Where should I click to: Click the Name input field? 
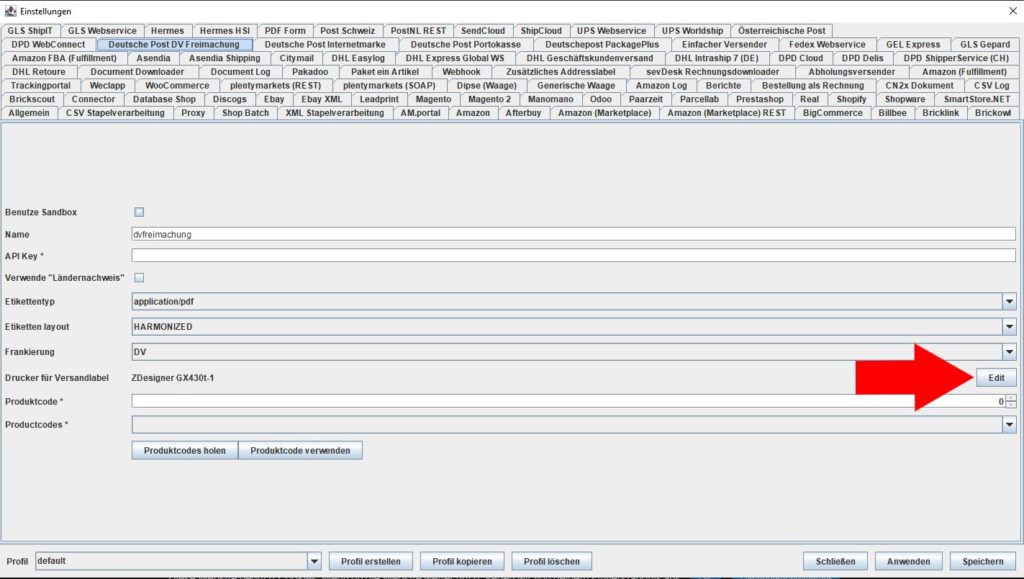pos(573,234)
